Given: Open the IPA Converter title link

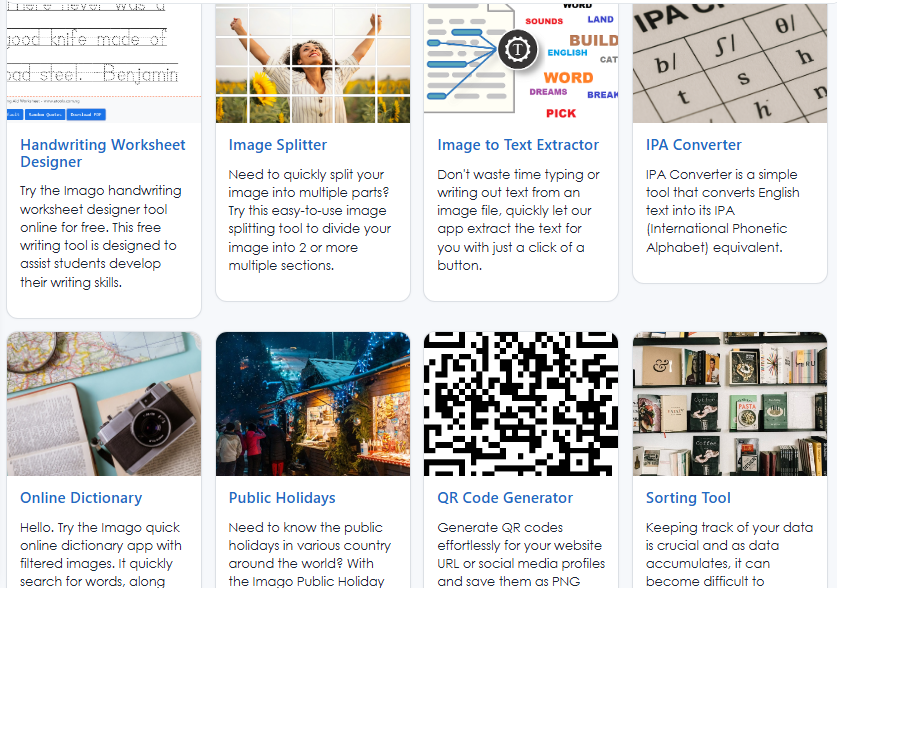Looking at the screenshot, I should click(693, 145).
